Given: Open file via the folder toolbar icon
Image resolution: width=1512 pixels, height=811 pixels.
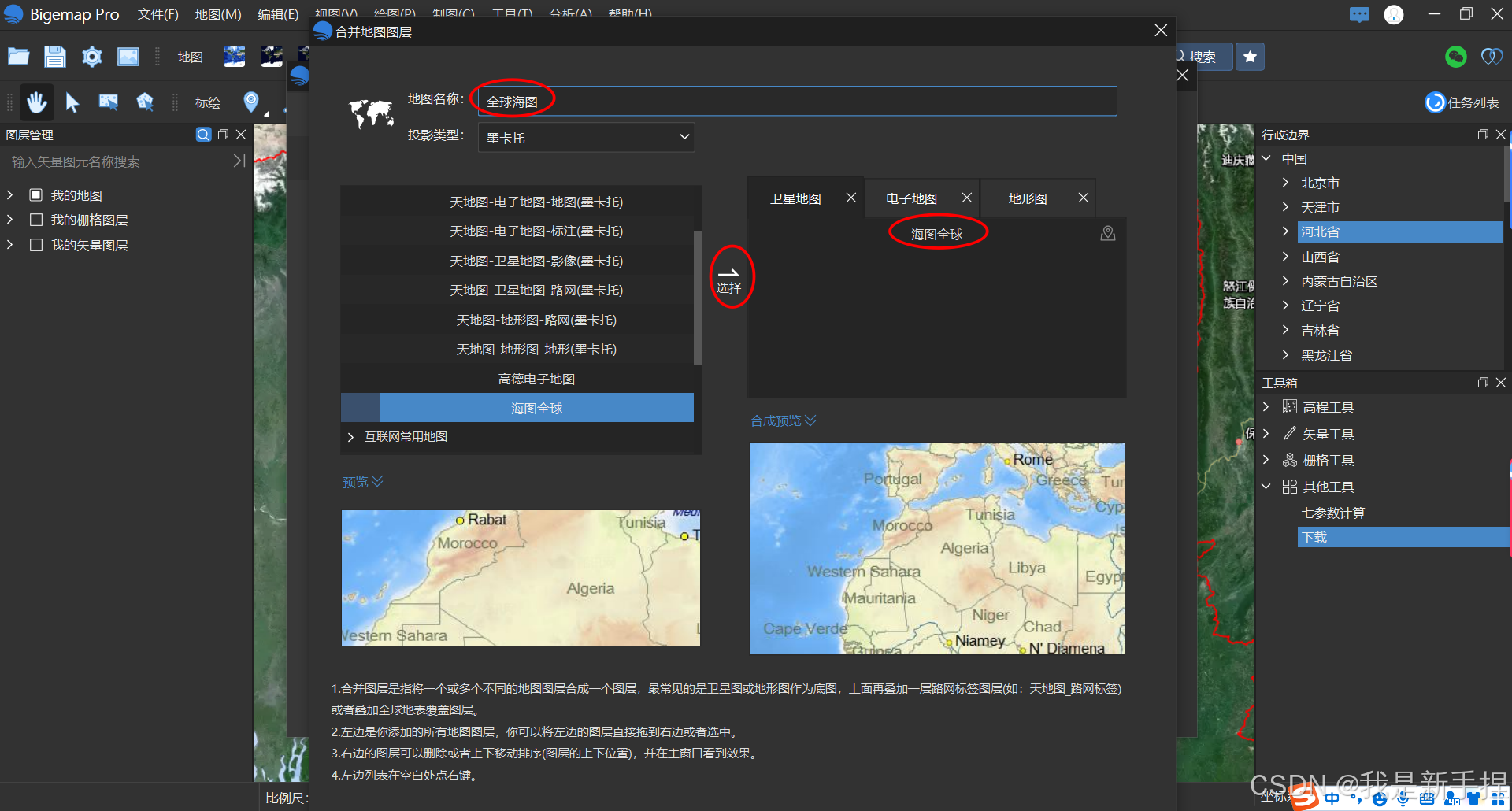Looking at the screenshot, I should 19,57.
